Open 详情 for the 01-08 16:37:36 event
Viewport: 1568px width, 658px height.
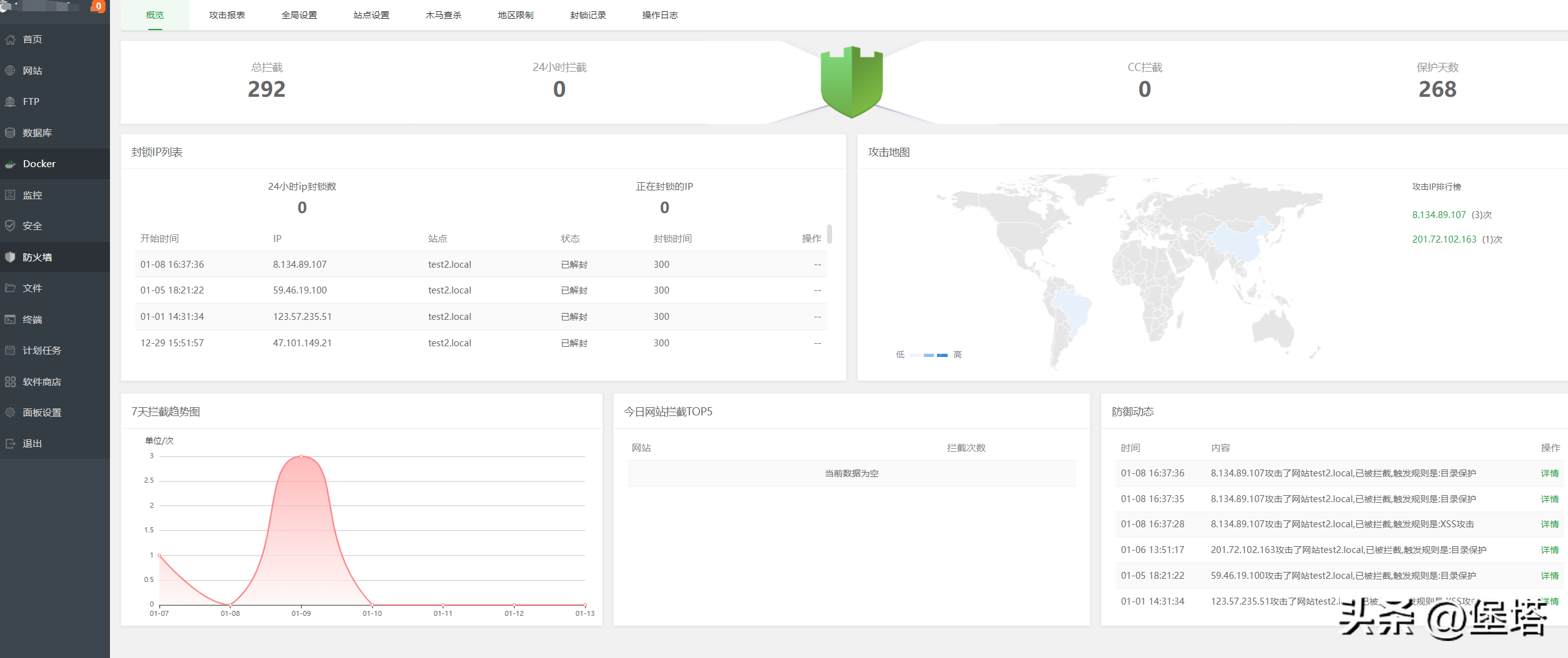(1549, 473)
